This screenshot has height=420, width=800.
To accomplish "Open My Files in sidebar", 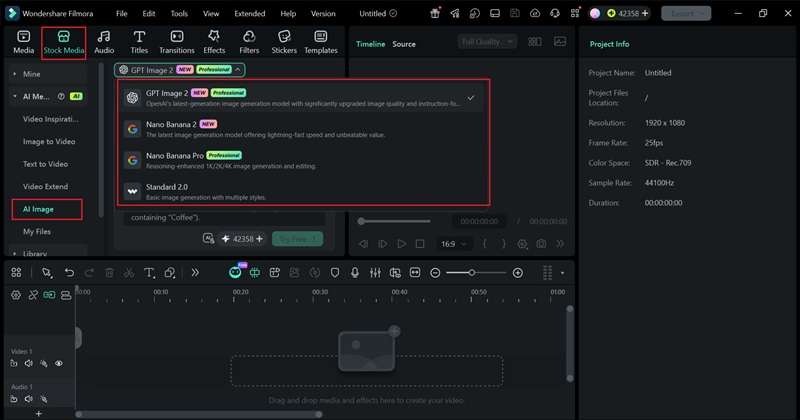I will pyautogui.click(x=37, y=231).
